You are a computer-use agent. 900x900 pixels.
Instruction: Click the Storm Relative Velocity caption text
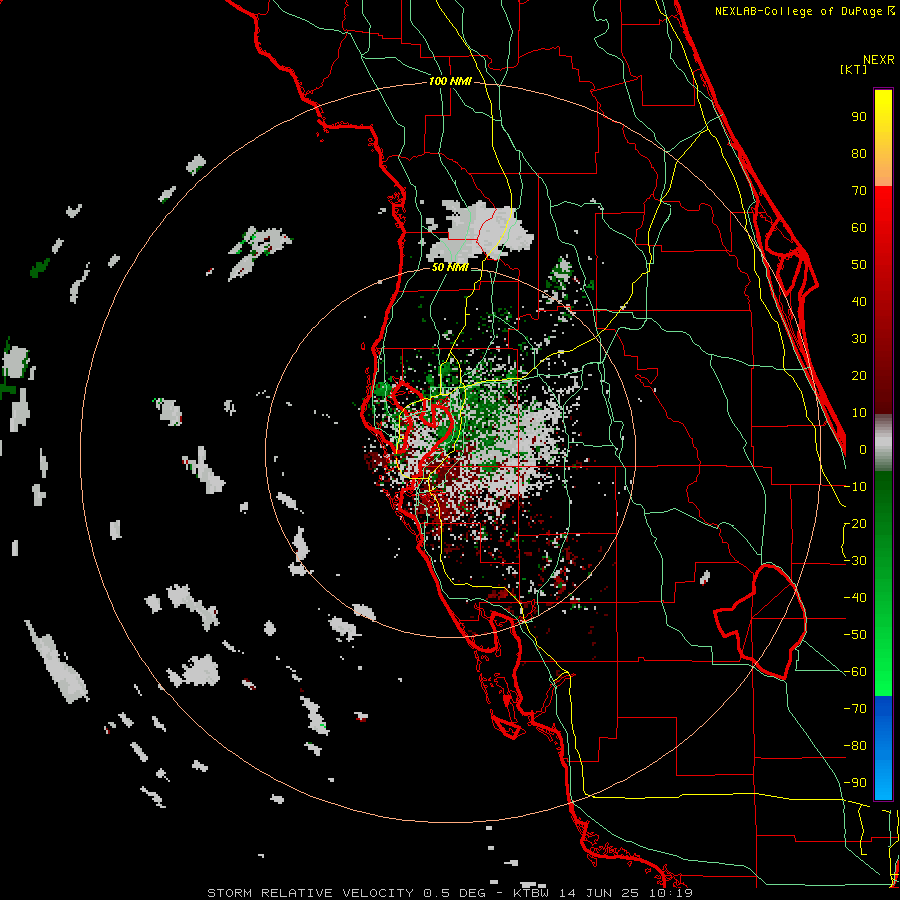click(x=449, y=893)
